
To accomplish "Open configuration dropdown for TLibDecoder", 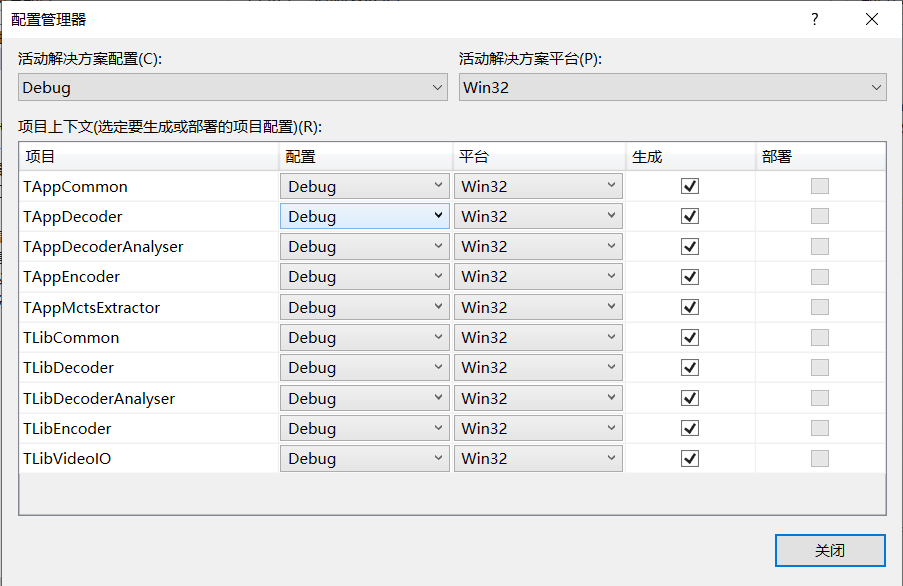I will 365,367.
